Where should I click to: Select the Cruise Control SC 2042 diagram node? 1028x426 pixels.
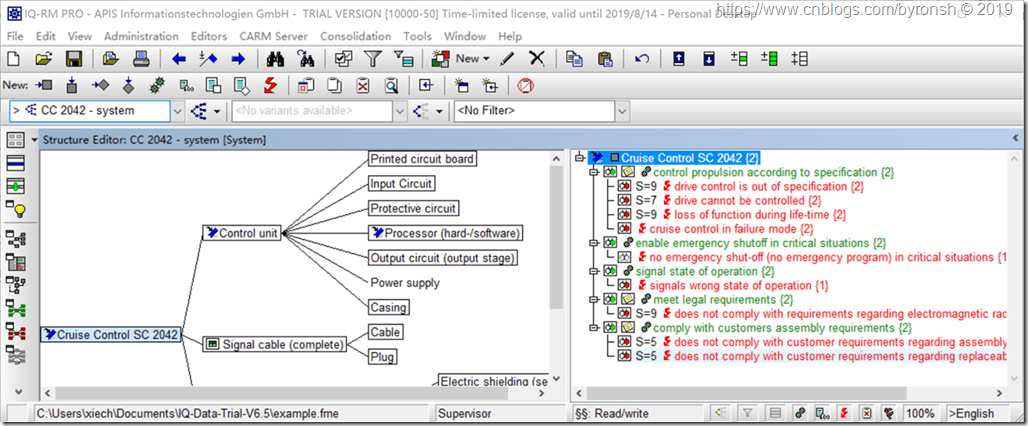pyautogui.click(x=111, y=334)
